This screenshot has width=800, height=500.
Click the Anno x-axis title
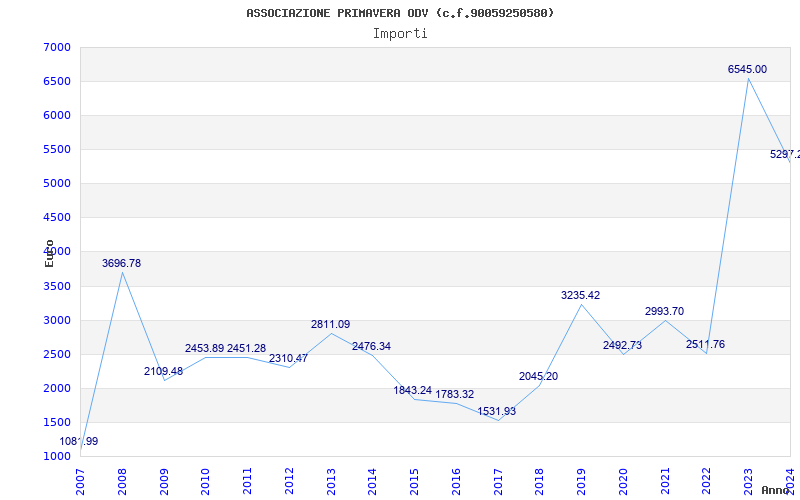[776, 490]
